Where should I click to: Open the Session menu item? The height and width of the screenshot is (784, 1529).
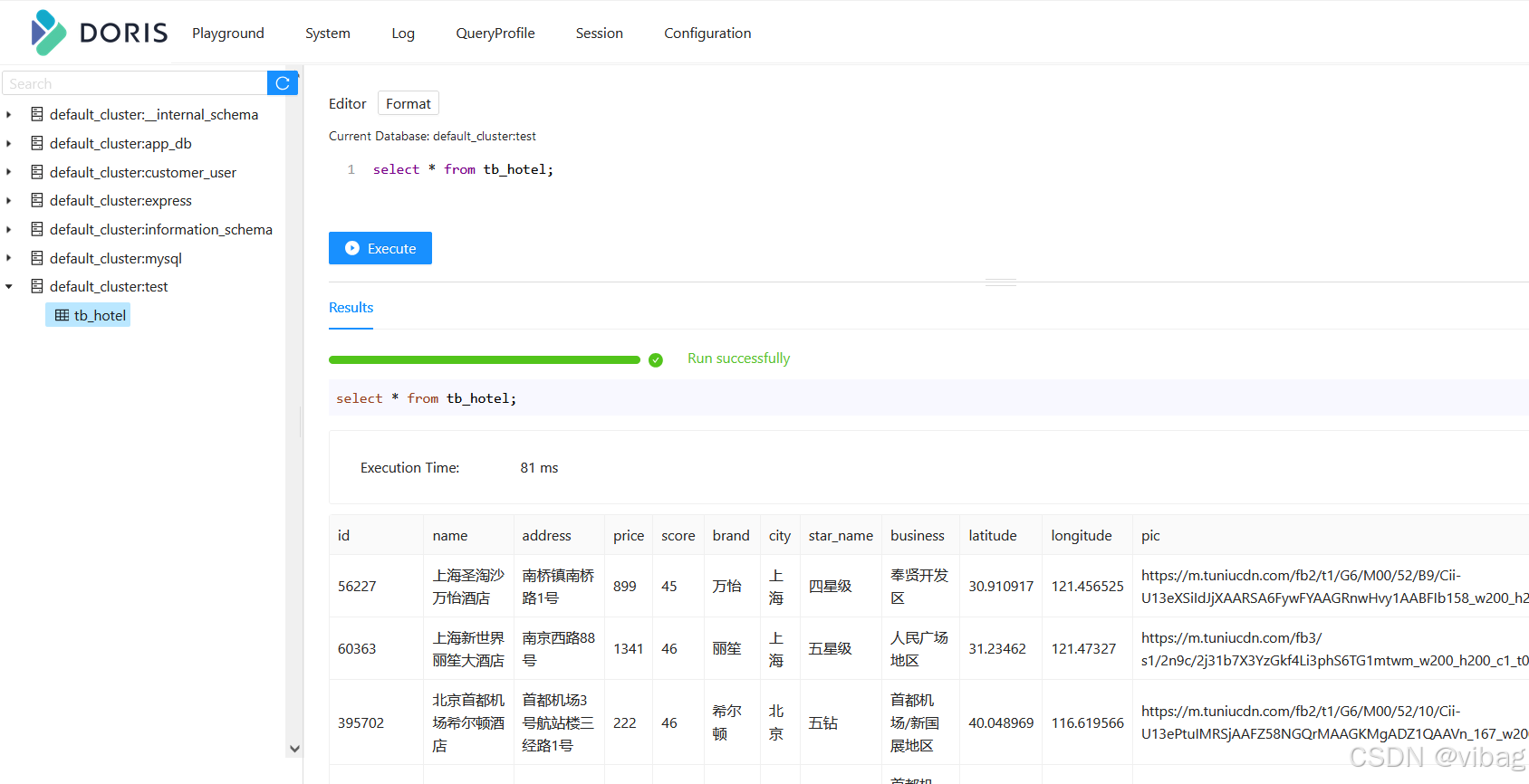click(x=600, y=33)
